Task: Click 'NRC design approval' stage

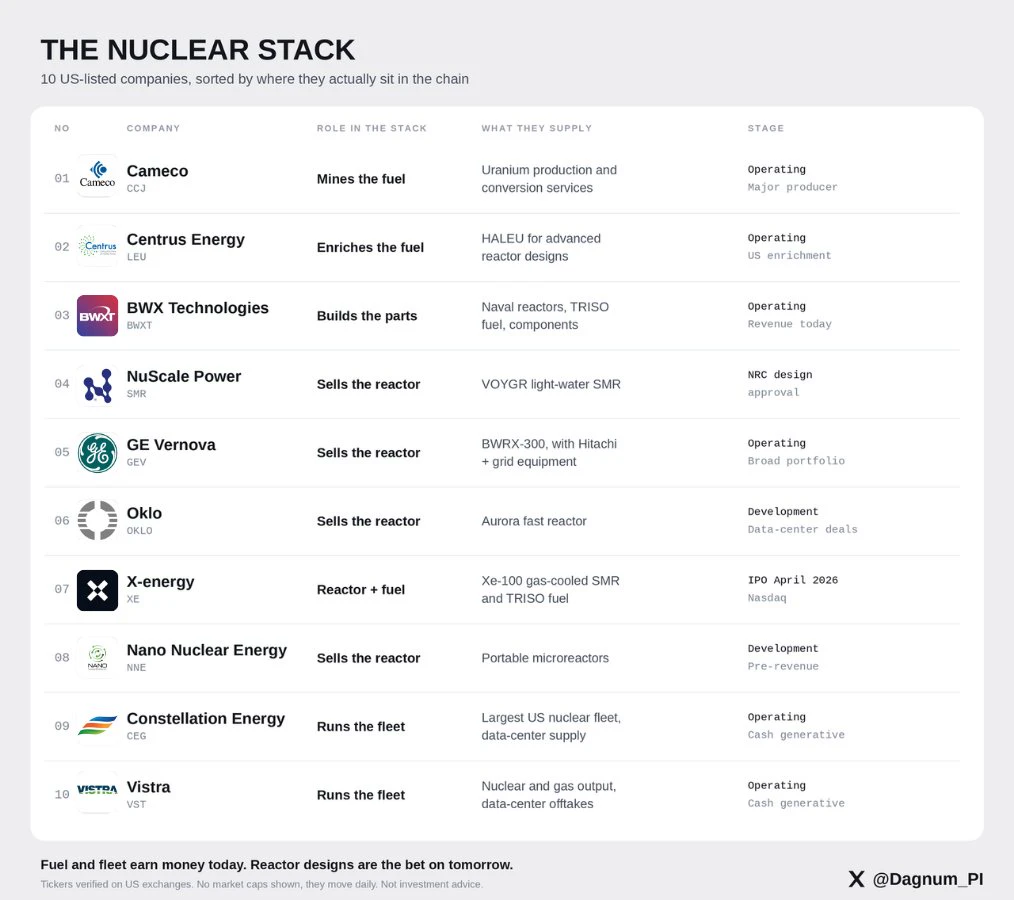Action: coord(780,383)
